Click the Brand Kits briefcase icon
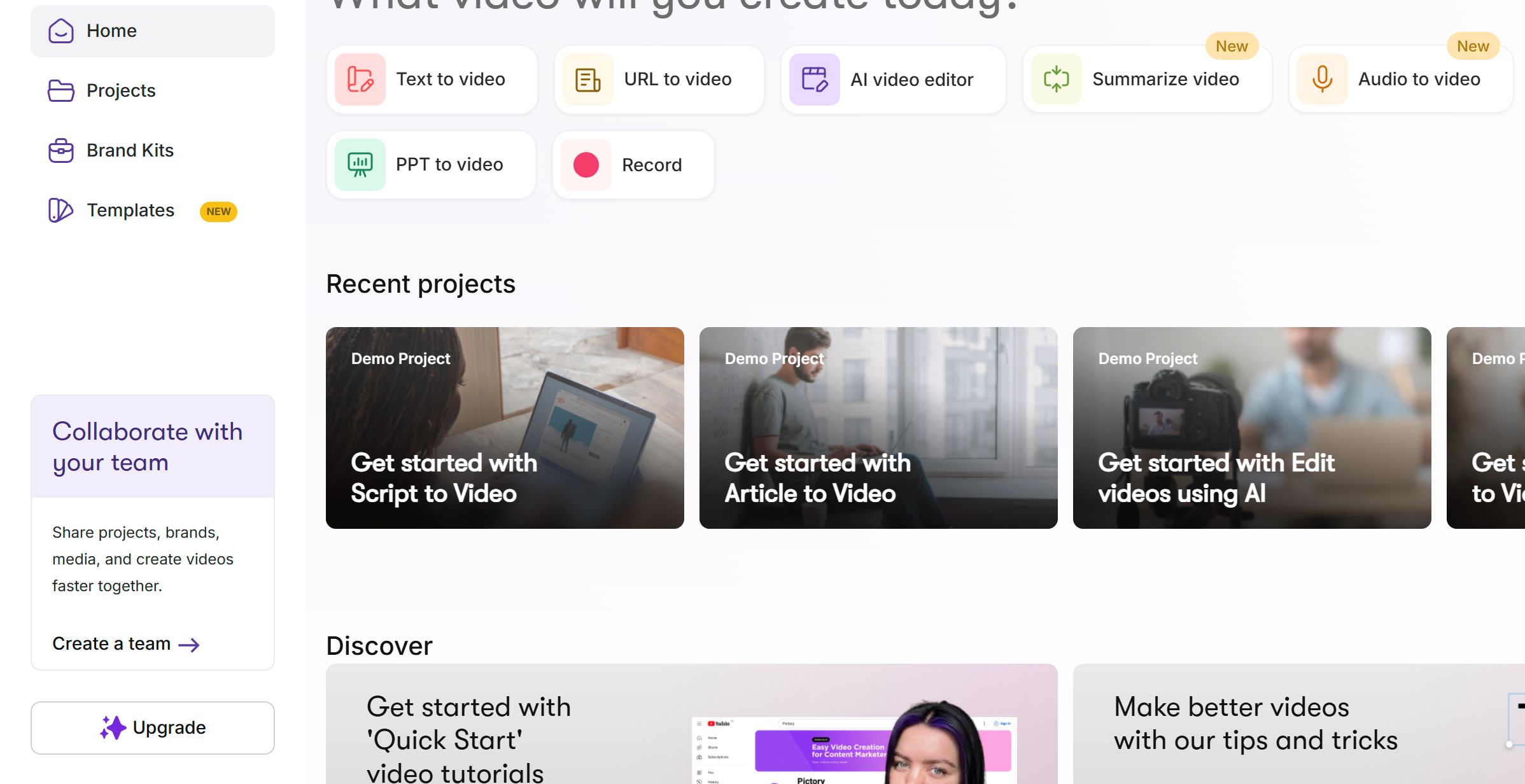This screenshot has height=784, width=1525. pyautogui.click(x=61, y=151)
